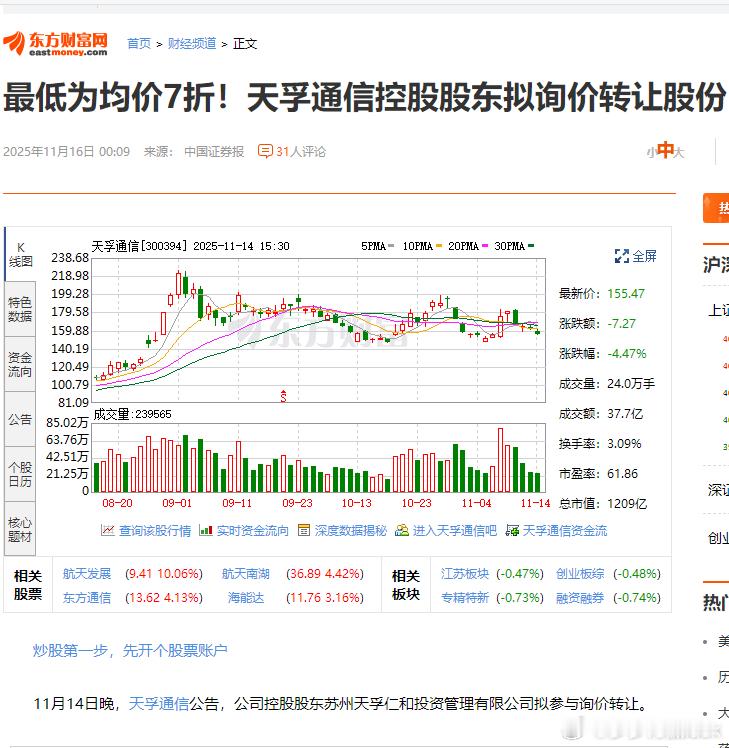Click the 查询该股行情 chart icon
729x748 pixels.
click(x=107, y=530)
